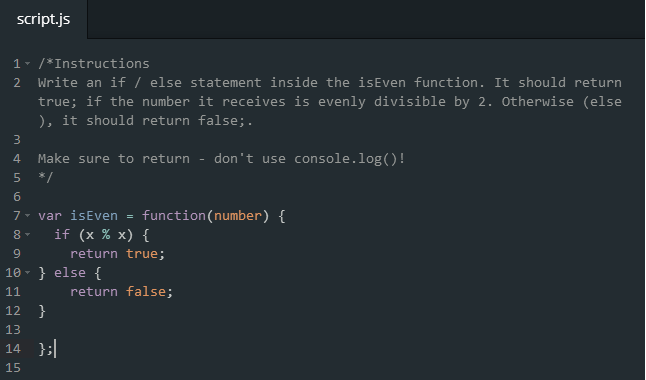Collapse the if block fold arrow on line 8
The height and width of the screenshot is (380, 646).
point(28,235)
